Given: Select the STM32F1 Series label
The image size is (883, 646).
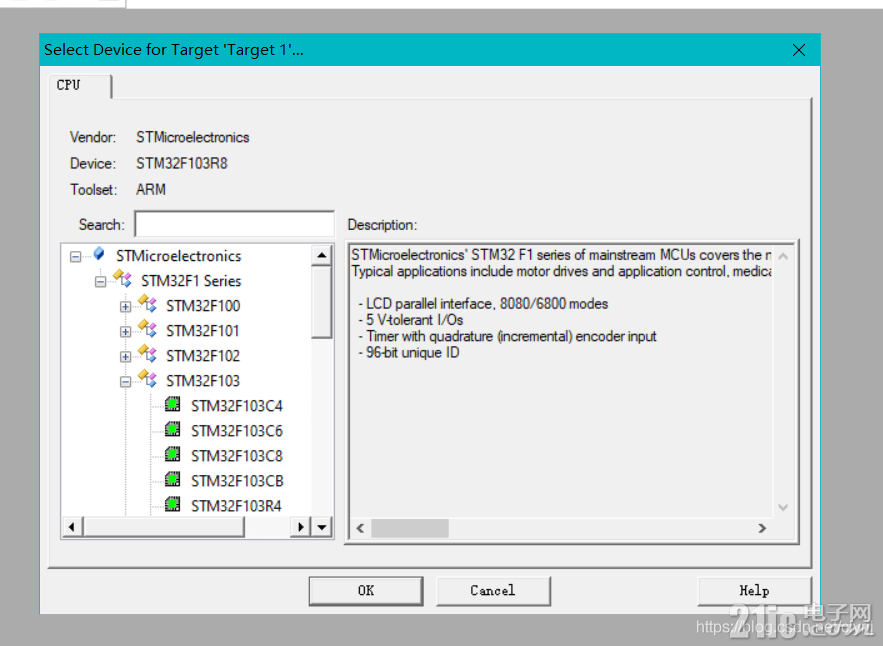Looking at the screenshot, I should click(191, 281).
